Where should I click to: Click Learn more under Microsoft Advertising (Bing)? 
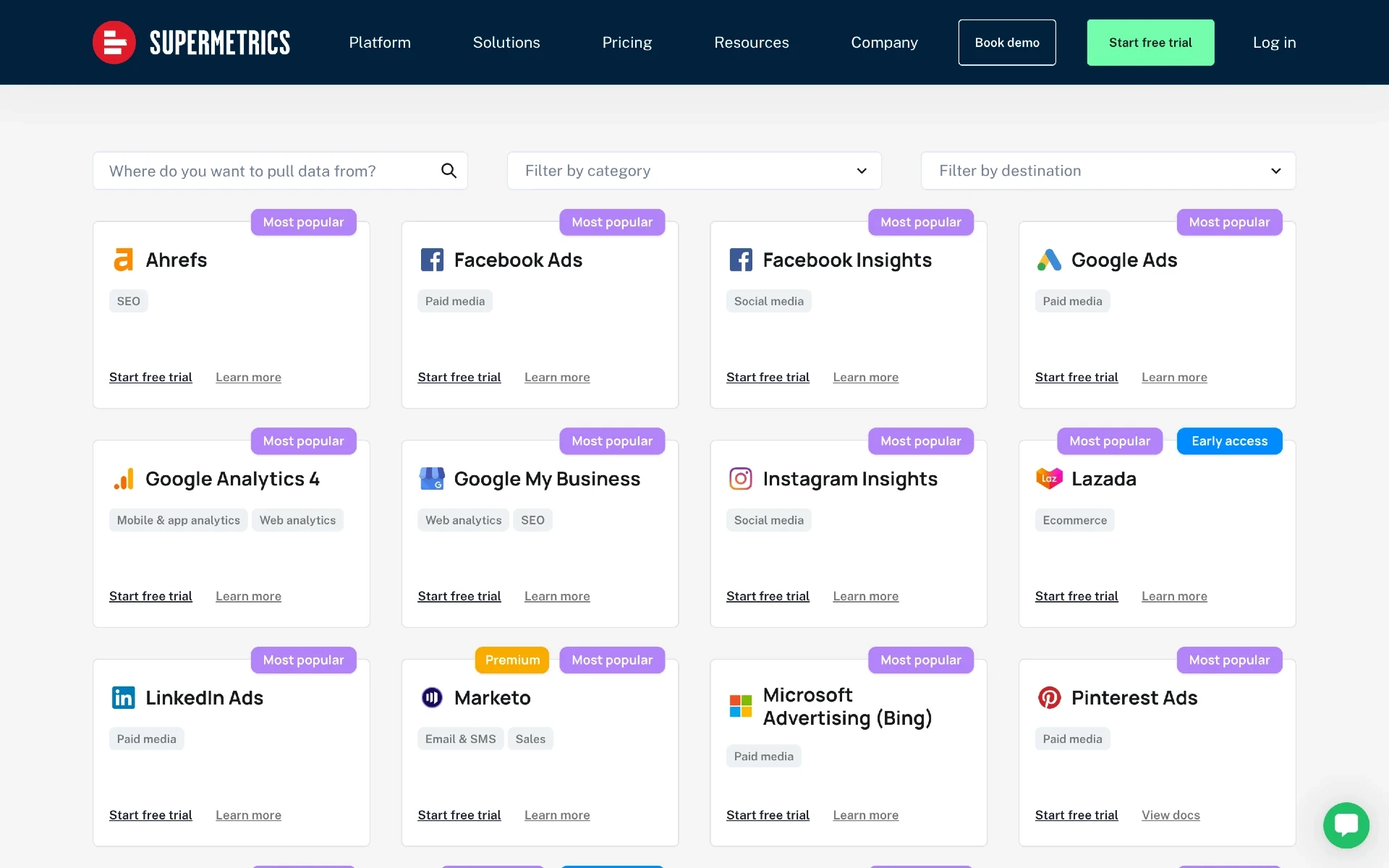[866, 814]
